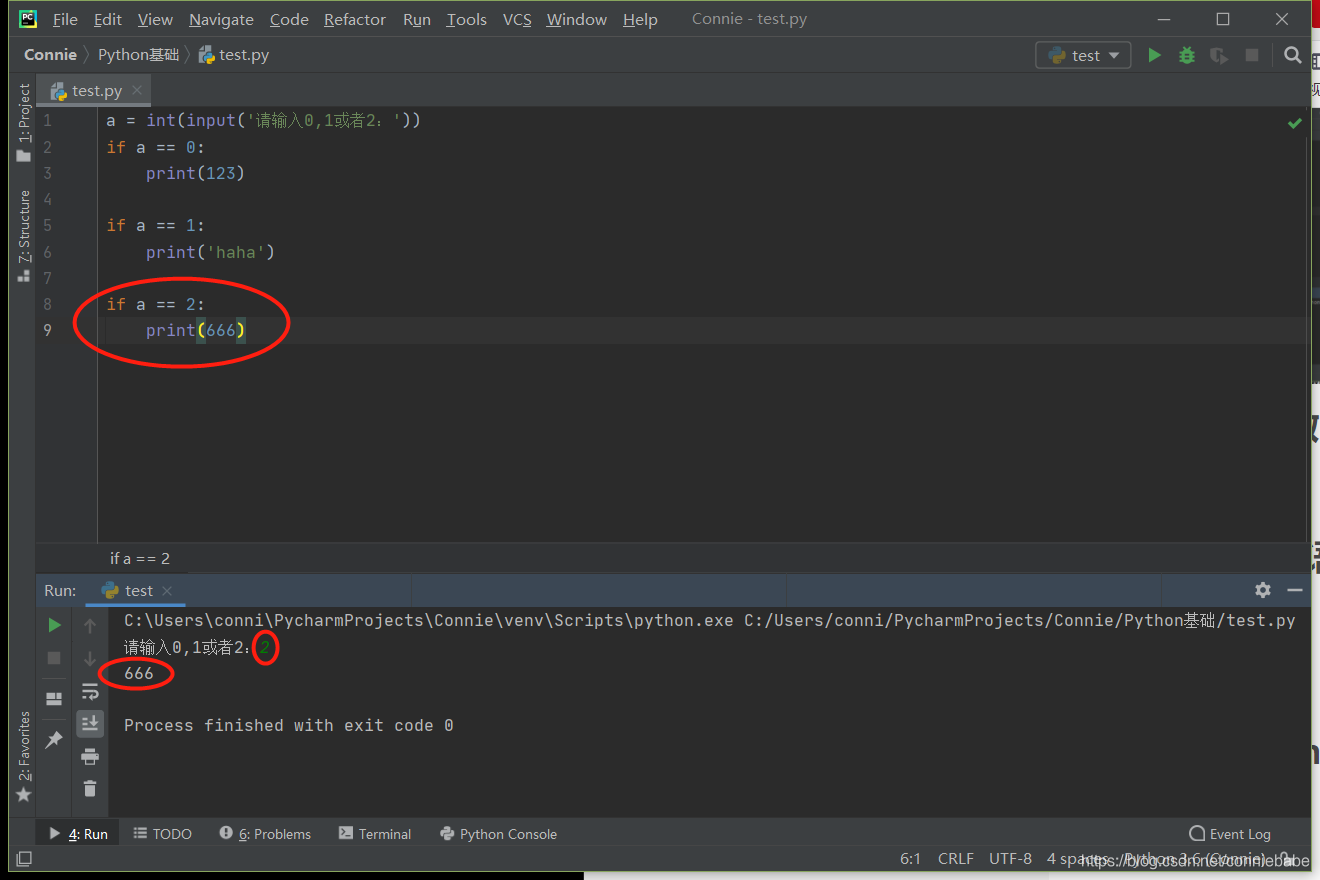Viewport: 1320px width, 880px height.
Task: Click 'if a == 2' breadcrumb below editor
Action: click(x=140, y=558)
